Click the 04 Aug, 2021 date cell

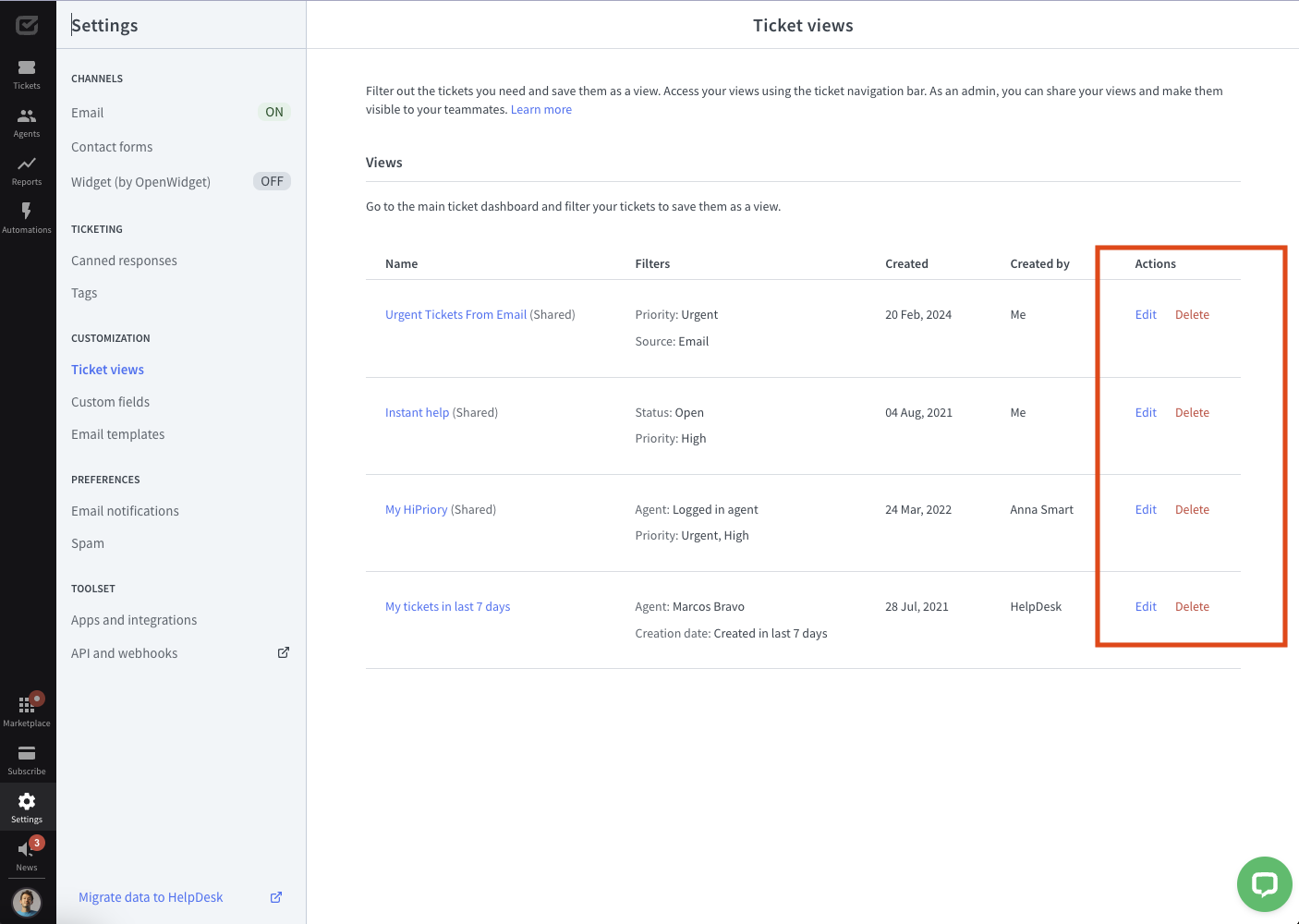[918, 412]
